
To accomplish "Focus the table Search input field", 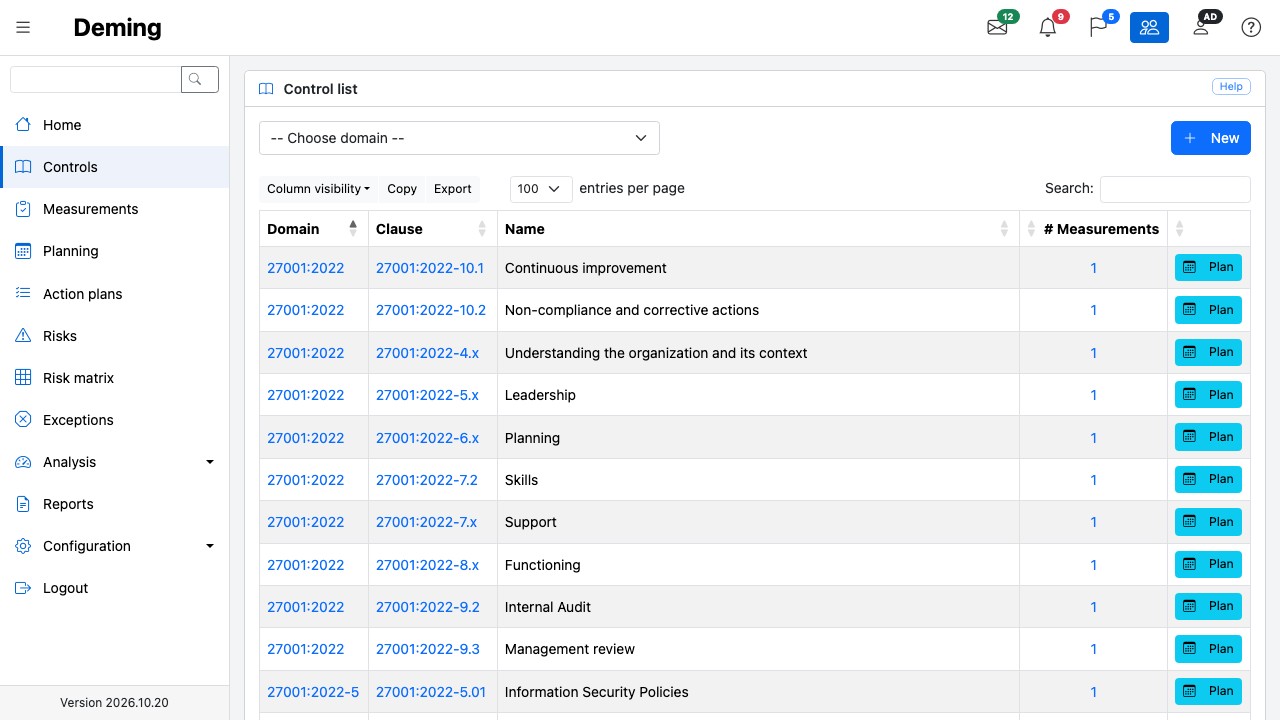I will [x=1175, y=189].
